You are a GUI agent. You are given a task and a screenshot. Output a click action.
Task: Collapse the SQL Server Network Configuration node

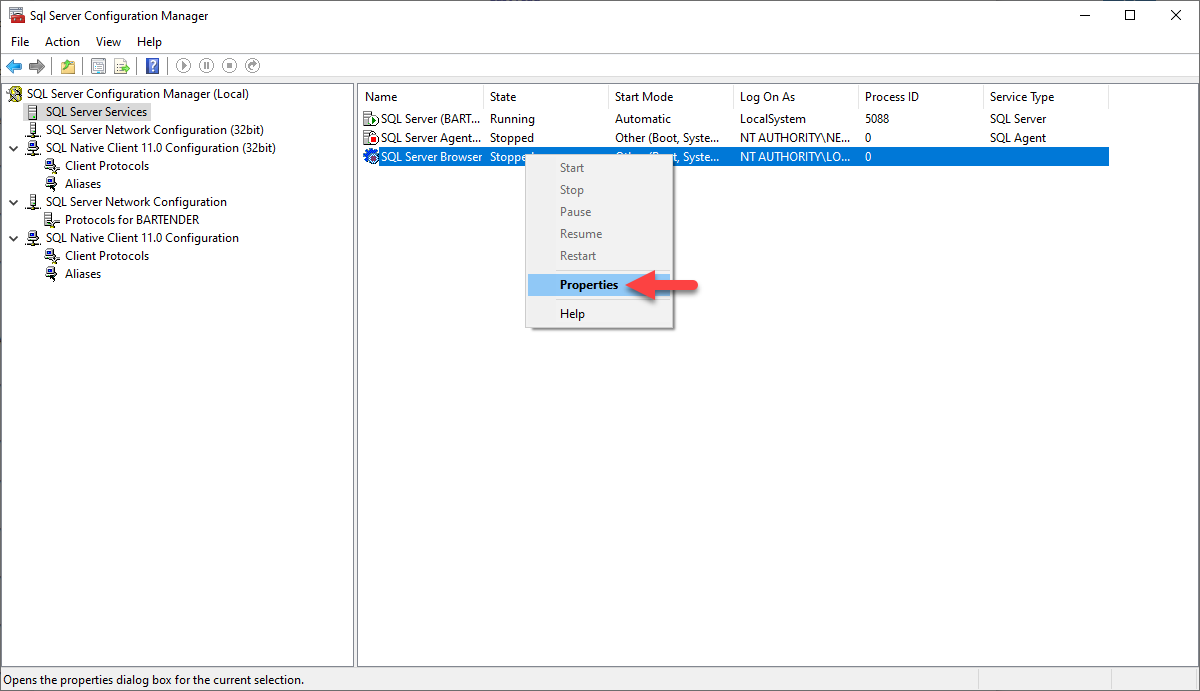[14, 202]
